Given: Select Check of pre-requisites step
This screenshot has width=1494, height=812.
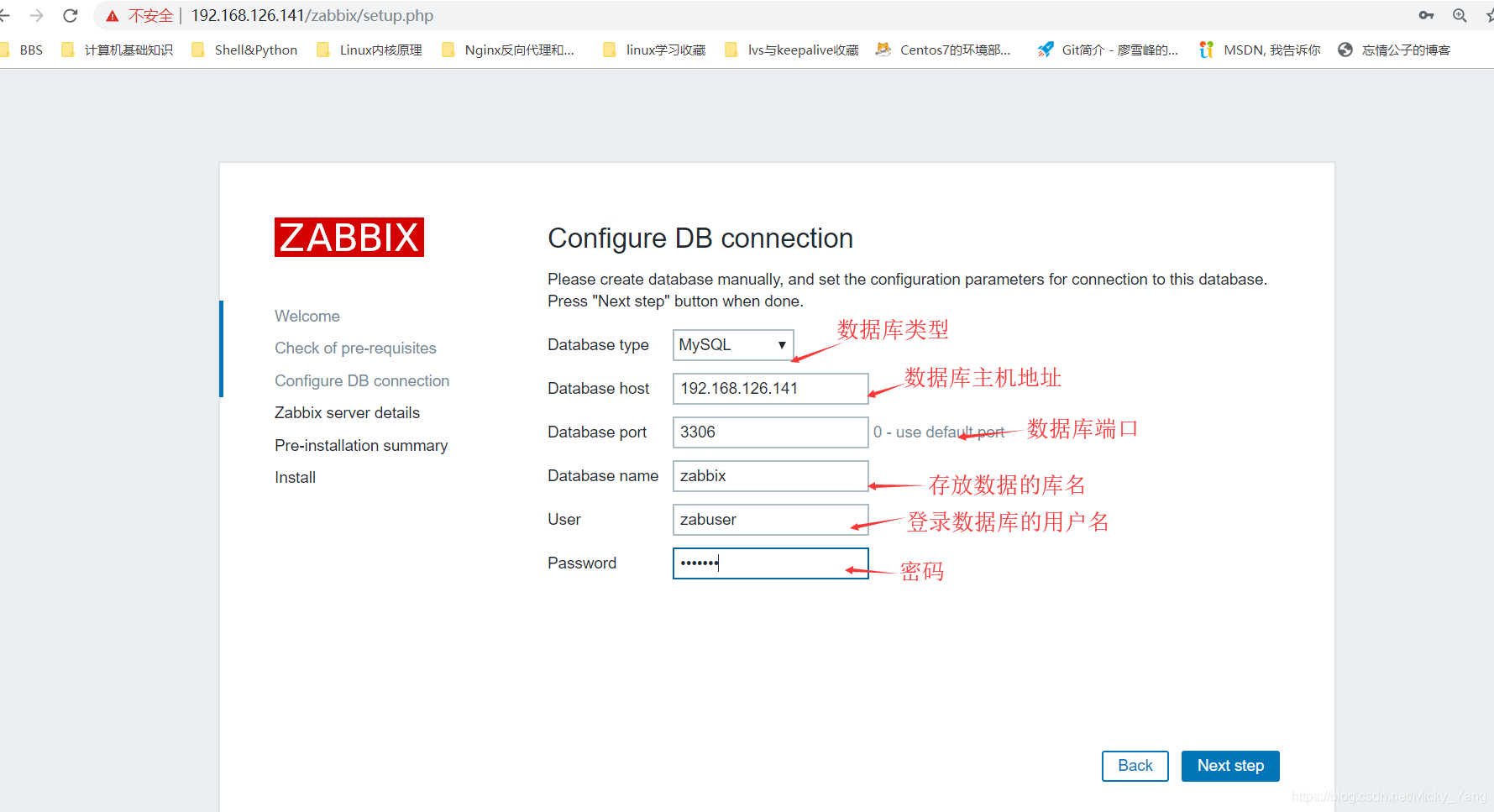Looking at the screenshot, I should 355,348.
